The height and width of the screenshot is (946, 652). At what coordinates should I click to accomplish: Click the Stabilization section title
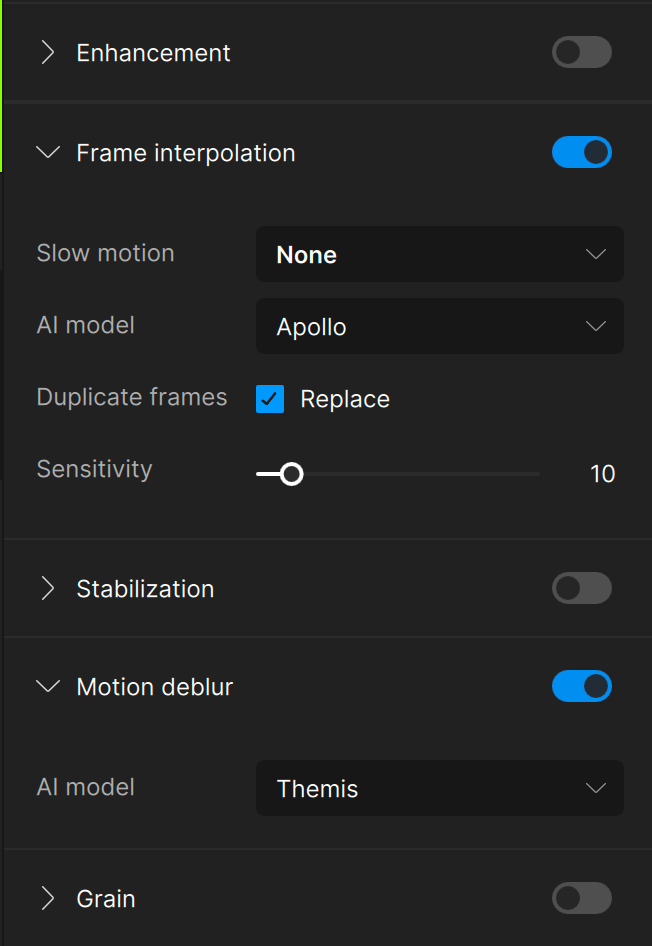pyautogui.click(x=145, y=589)
